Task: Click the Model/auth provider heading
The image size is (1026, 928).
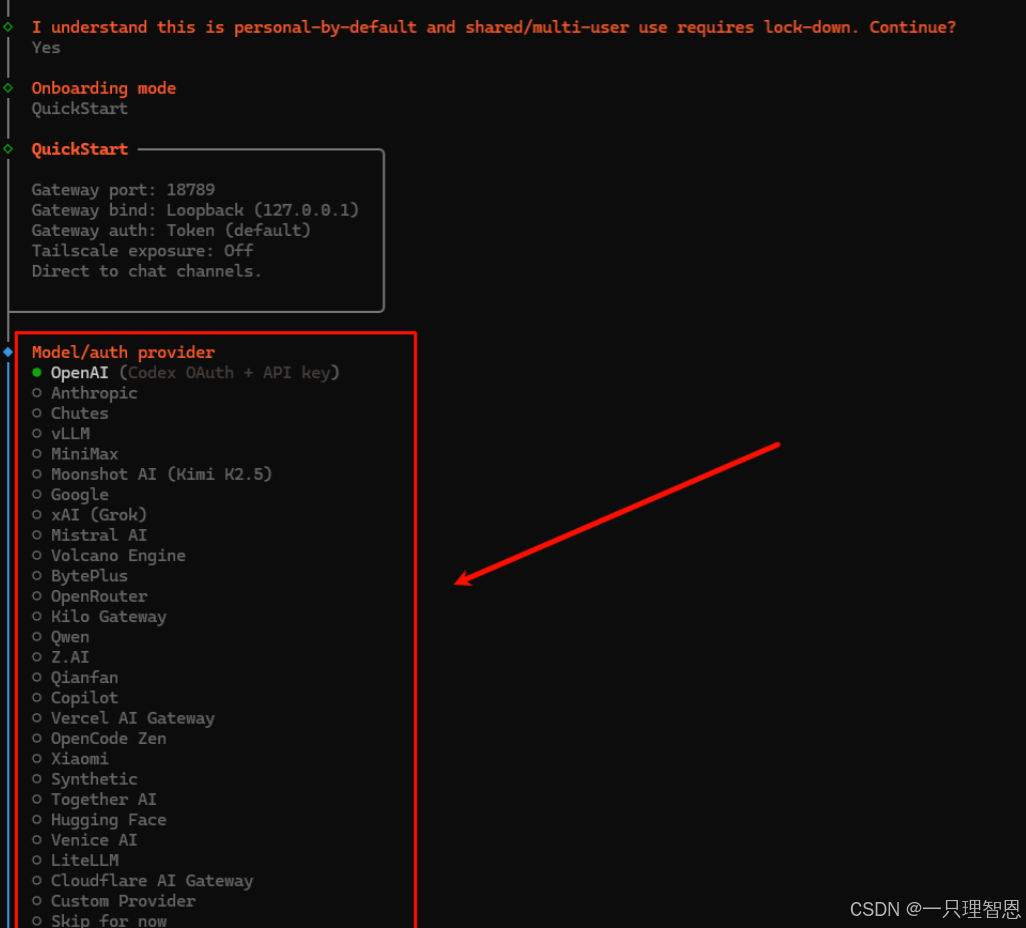Action: [123, 352]
